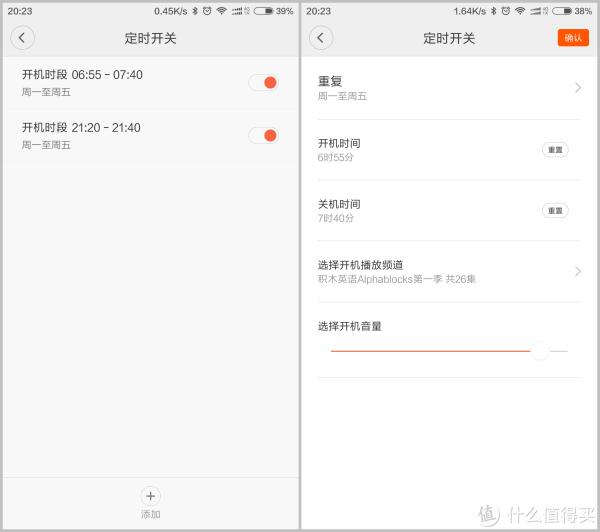This screenshot has width=600, height=532.
Task: Tap the 周一至周五 repeat value on right screen
Action: coord(342,96)
